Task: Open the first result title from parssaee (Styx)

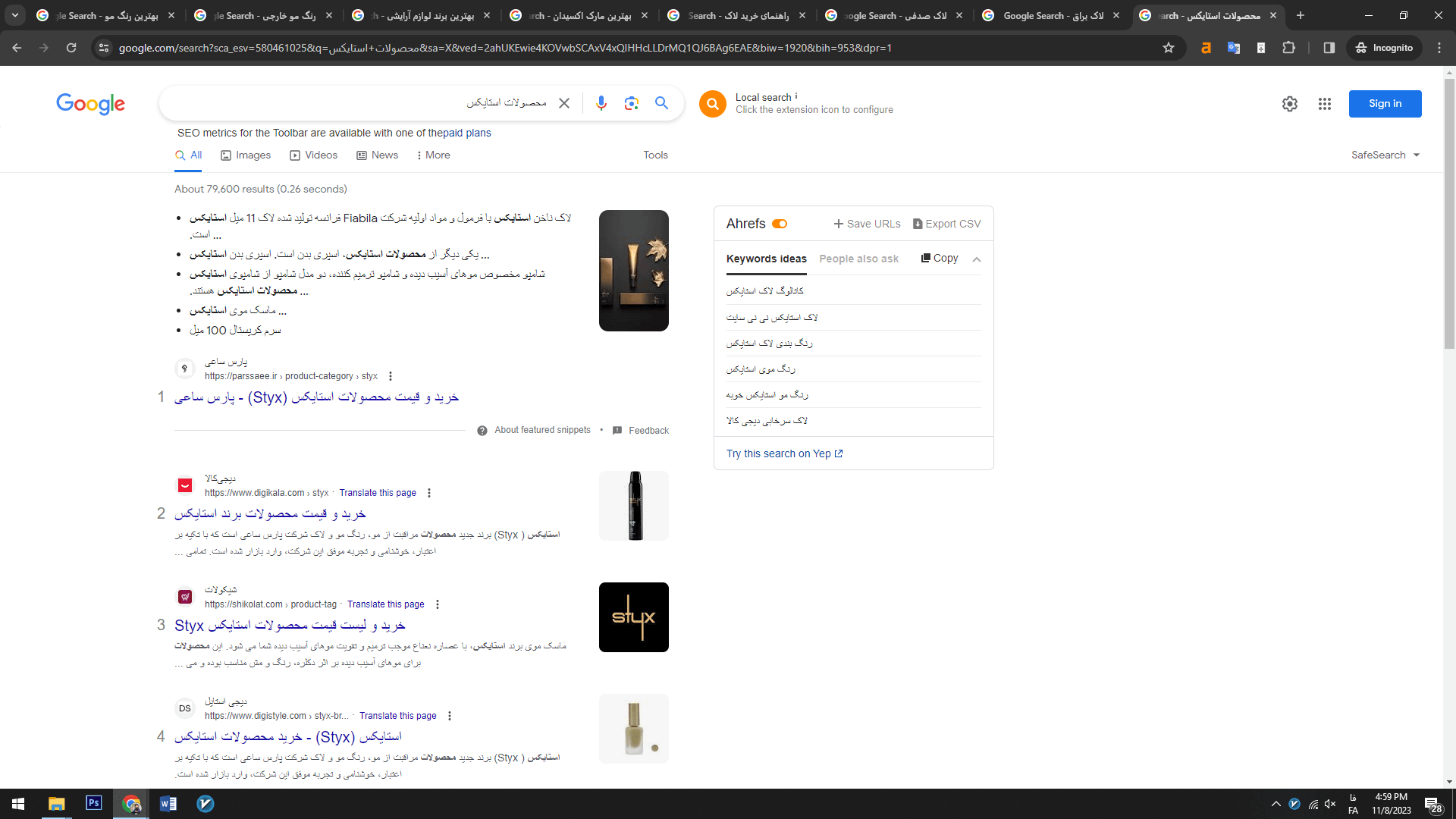Action: point(317,397)
